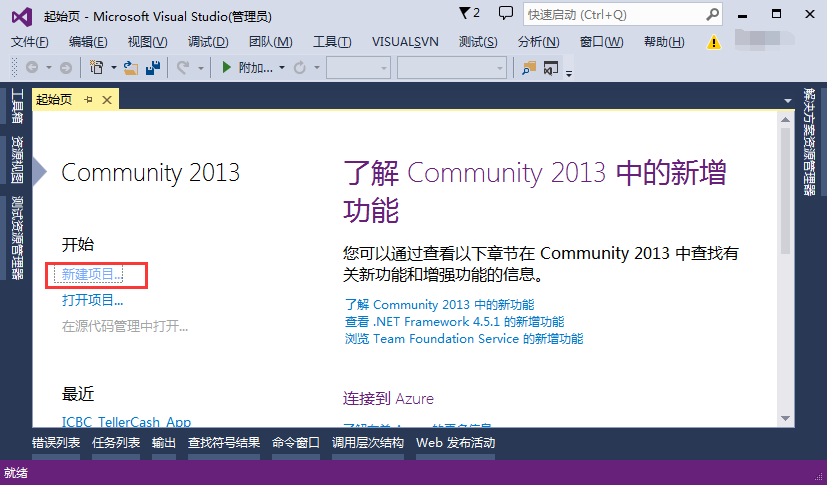
Task: Close the 起始页 tab
Action: [107, 100]
